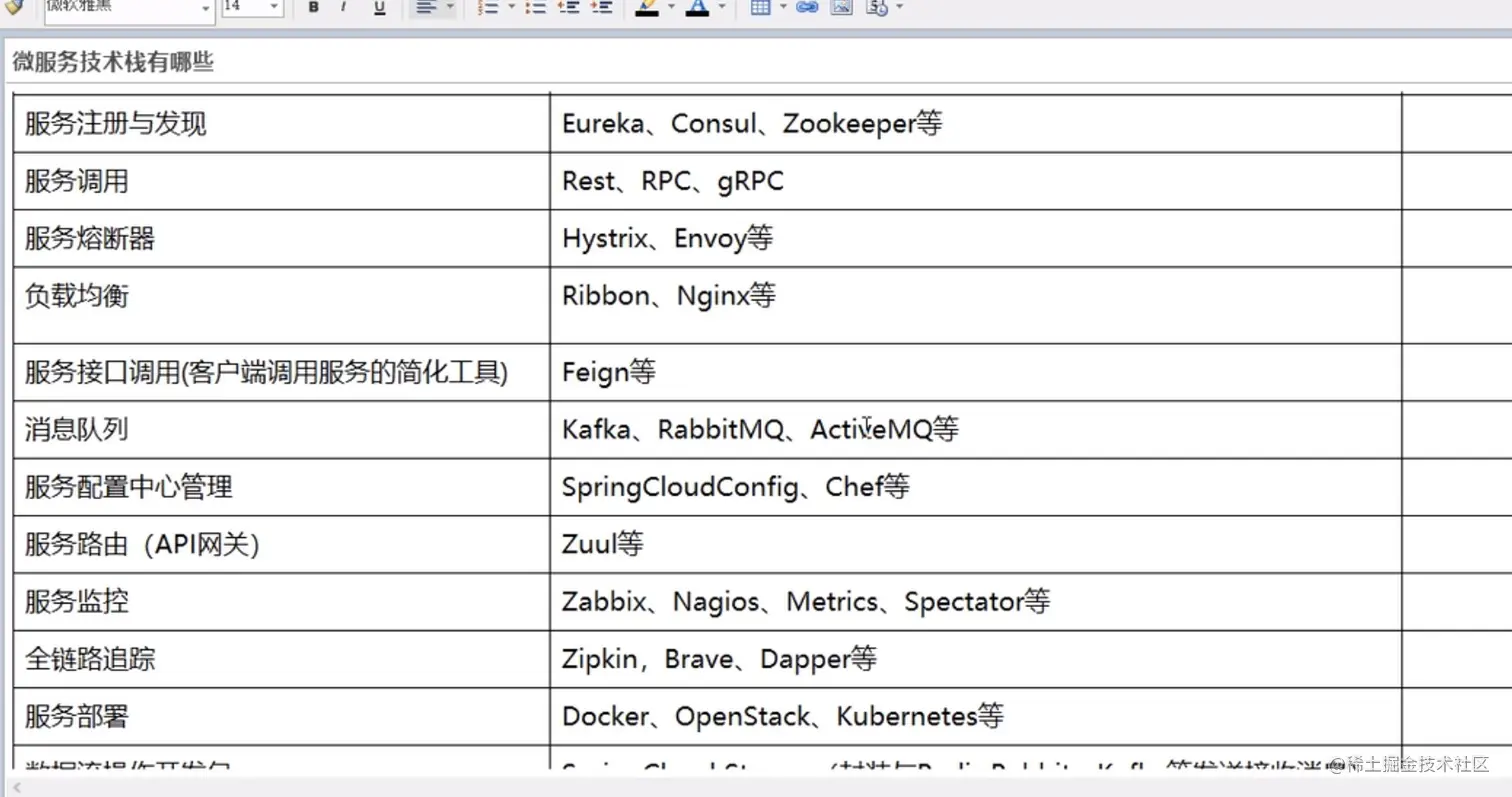This screenshot has height=797, width=1512.
Task: Apply the font color A
Action: tap(697, 8)
